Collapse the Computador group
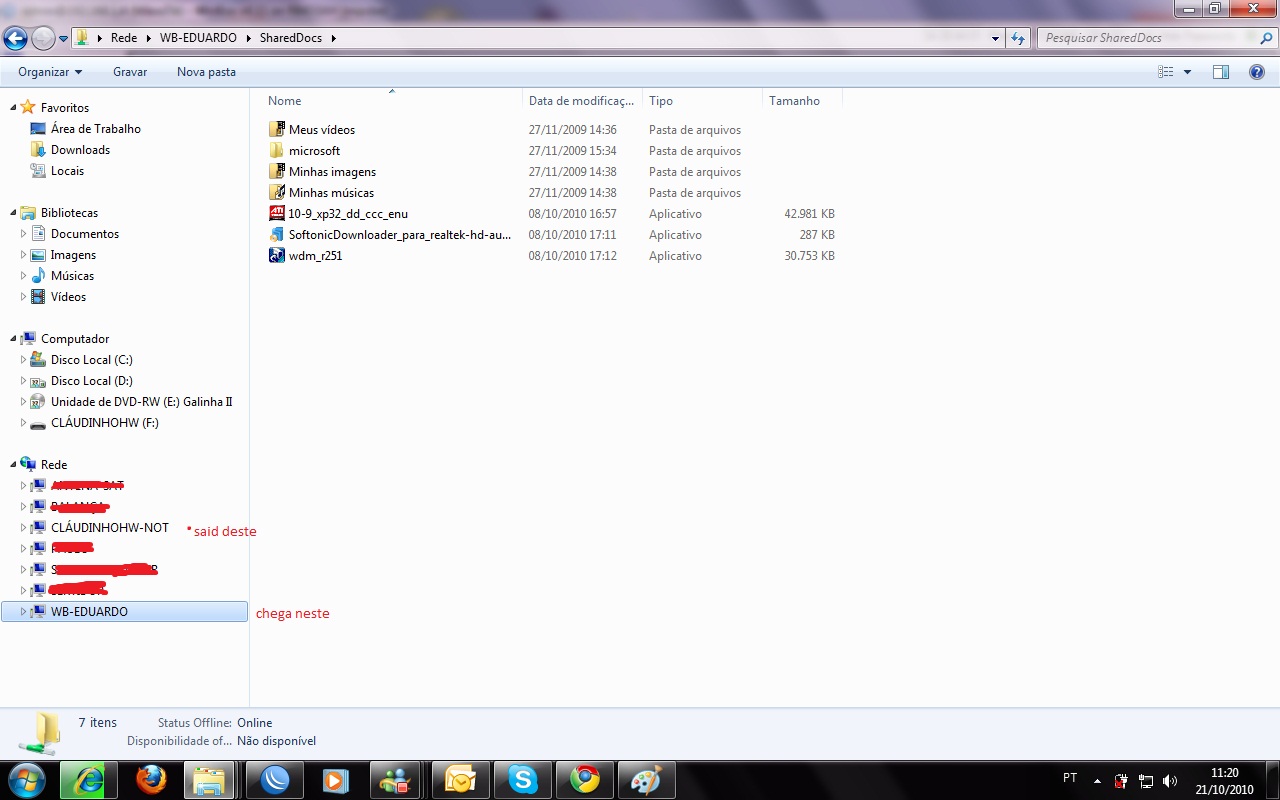This screenshot has height=800, width=1280. [13, 339]
